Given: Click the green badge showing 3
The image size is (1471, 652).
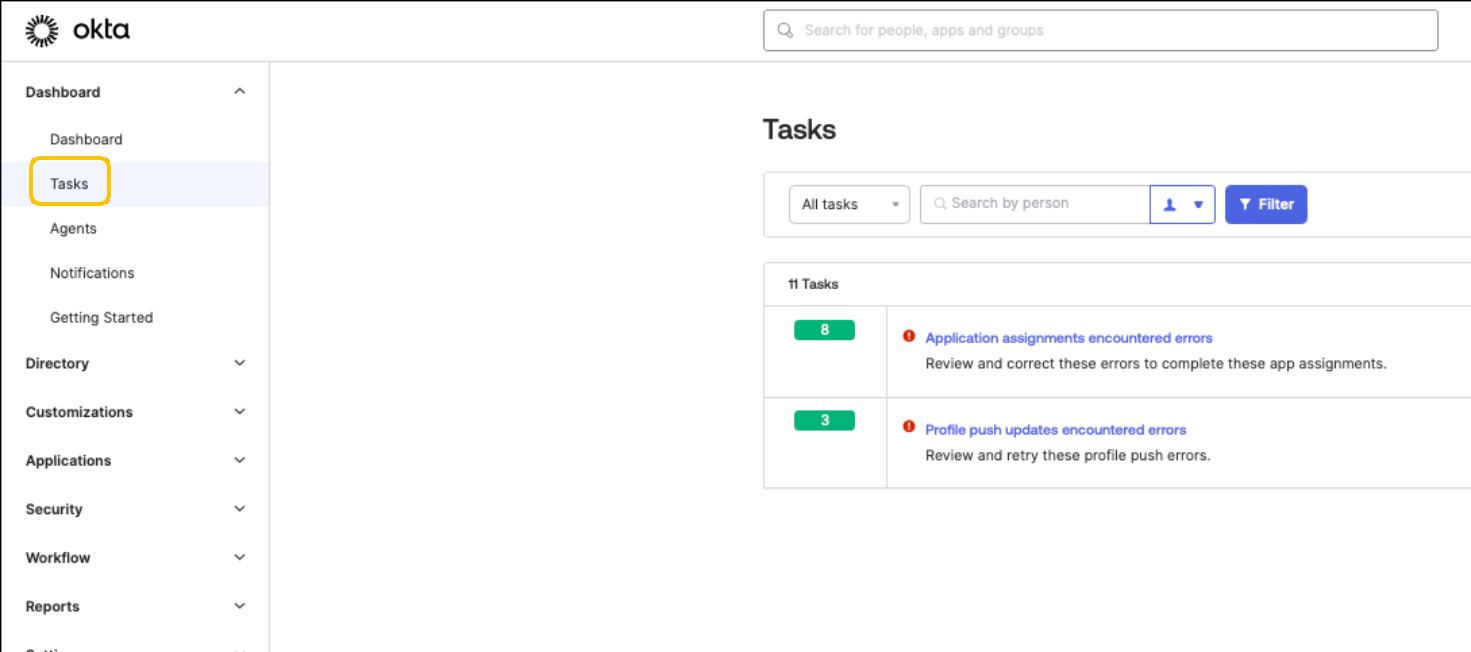Looking at the screenshot, I should click(x=824, y=421).
